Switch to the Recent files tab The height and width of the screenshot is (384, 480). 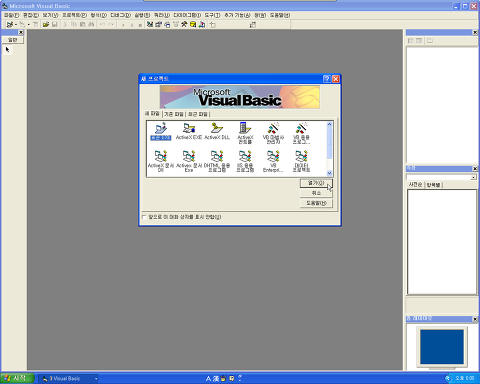[198, 114]
